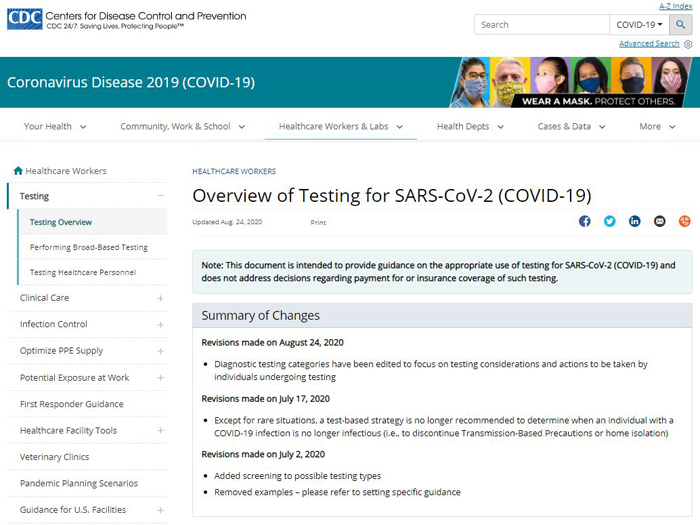Image resolution: width=700 pixels, height=525 pixels.
Task: Click the magnifying glass search button
Action: point(680,25)
